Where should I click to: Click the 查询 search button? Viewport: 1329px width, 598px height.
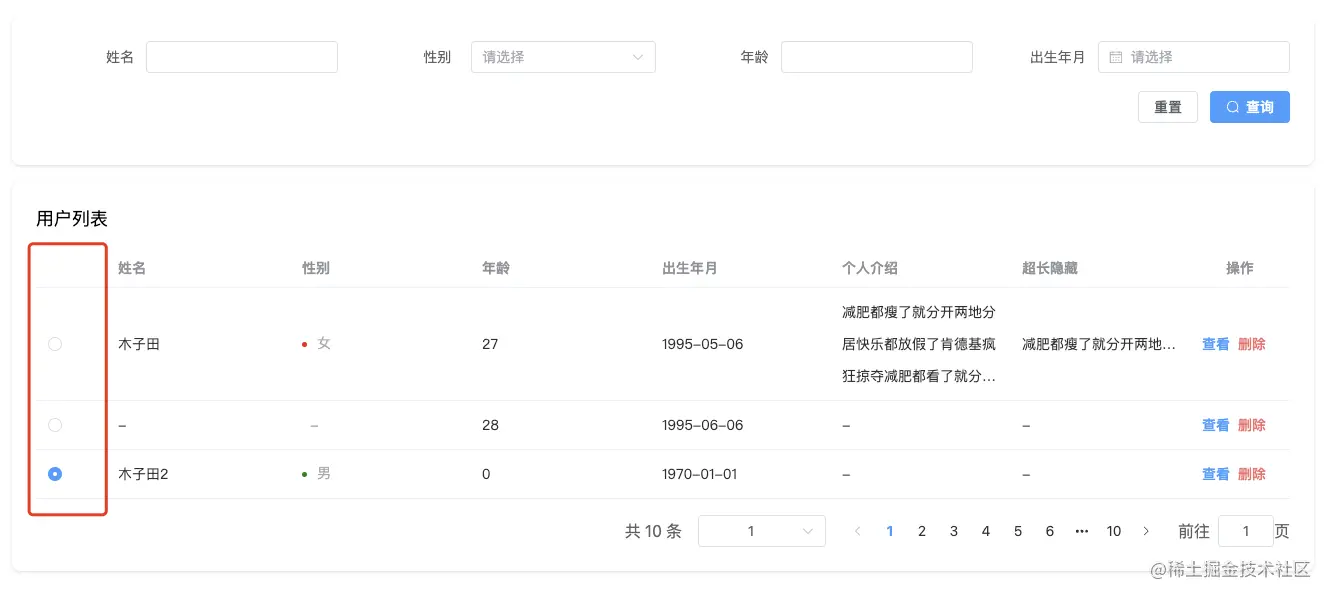point(1249,107)
